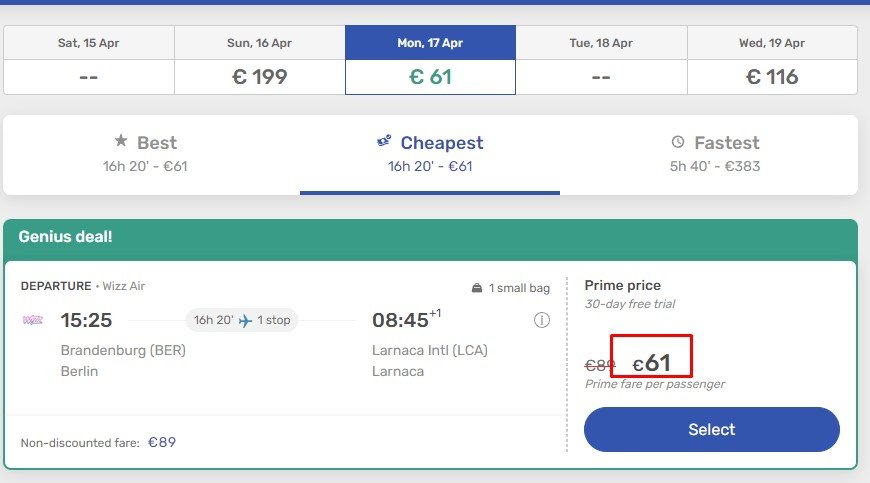Open the flight info circle icon
Image resolution: width=870 pixels, height=483 pixels.
pyautogui.click(x=542, y=320)
